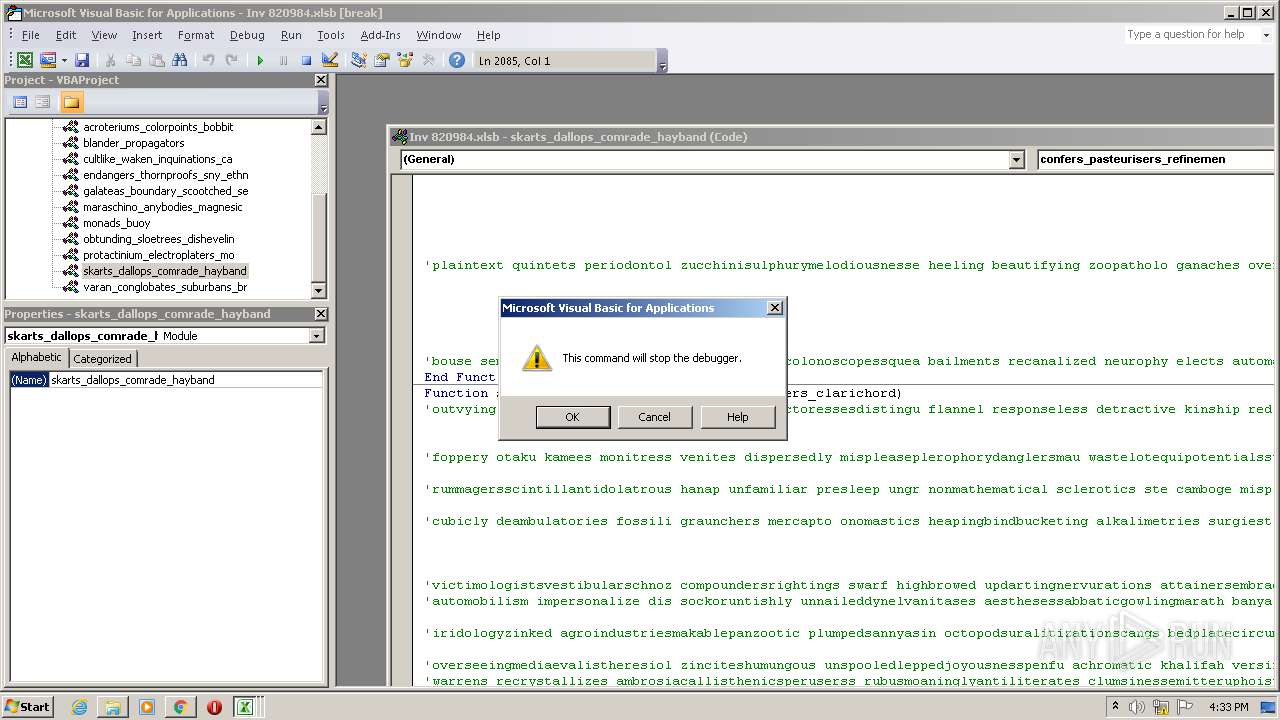Open the Project Explorer icon
This screenshot has height=720, width=1280.
click(x=359, y=60)
